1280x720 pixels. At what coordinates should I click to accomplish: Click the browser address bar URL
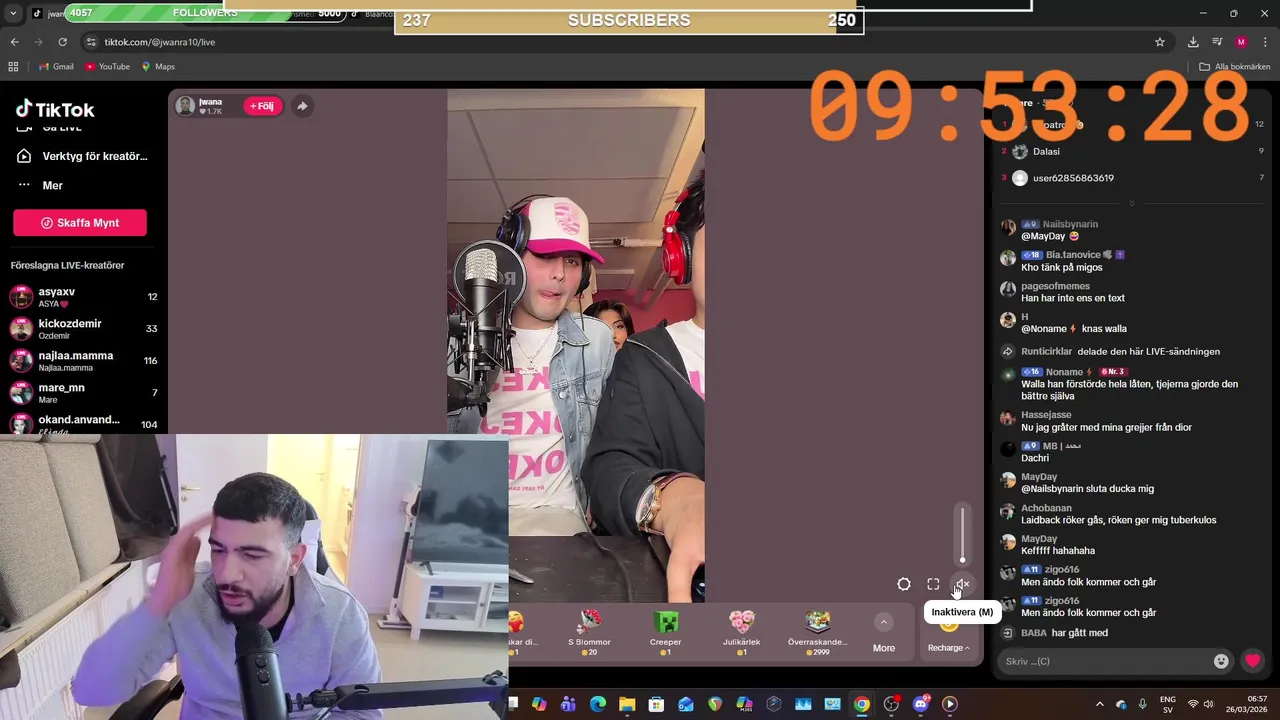160,42
